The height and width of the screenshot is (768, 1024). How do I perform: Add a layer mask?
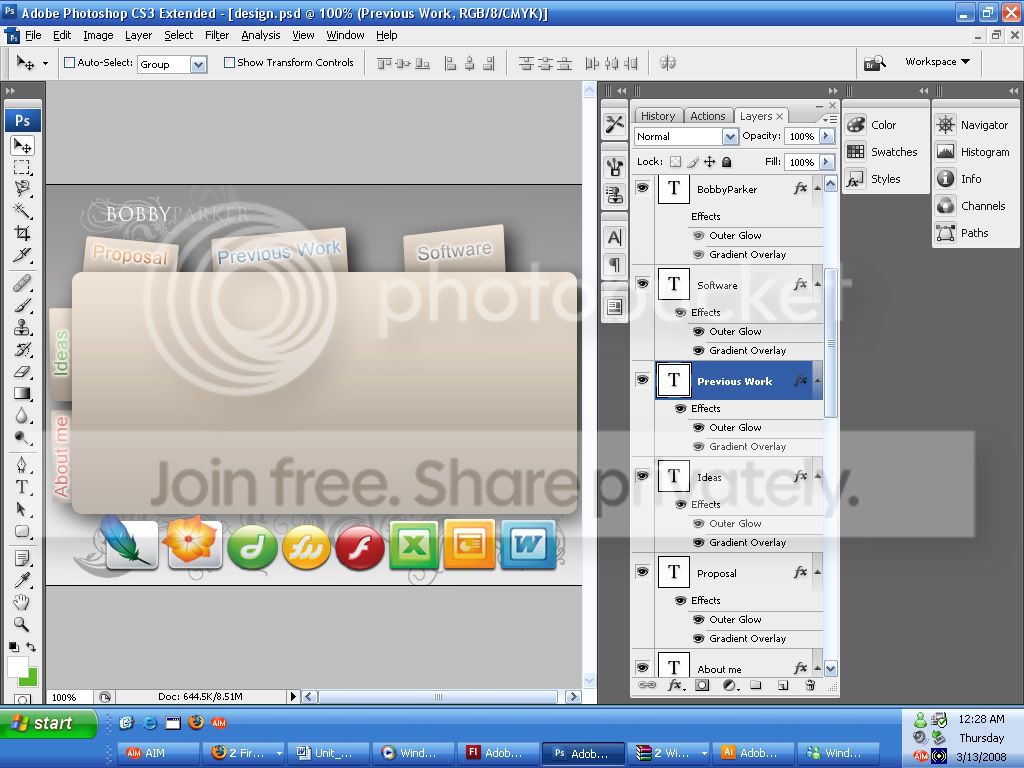pos(702,685)
